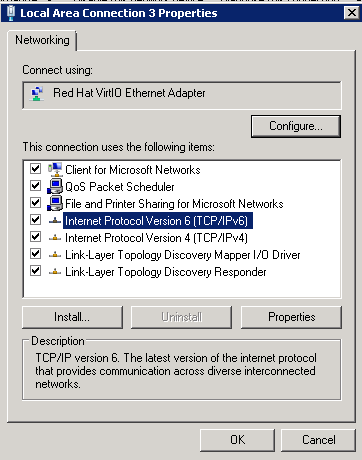
Task: Click the TCP/IPv6 protocol icon
Action: (x=55, y=221)
